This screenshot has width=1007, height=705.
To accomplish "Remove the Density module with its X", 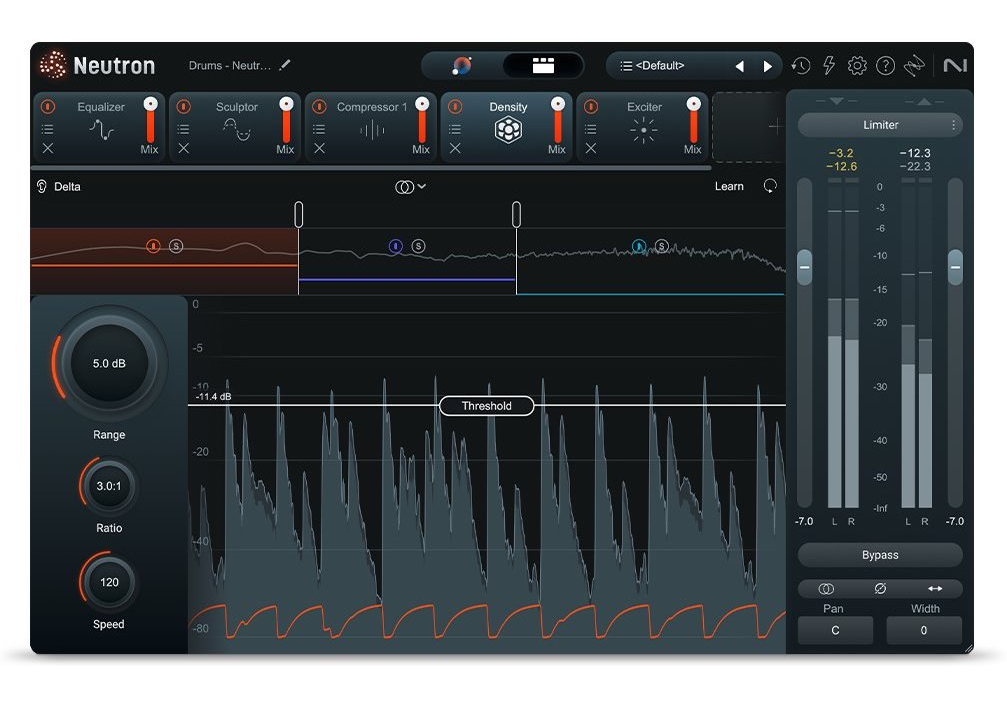I will [455, 148].
